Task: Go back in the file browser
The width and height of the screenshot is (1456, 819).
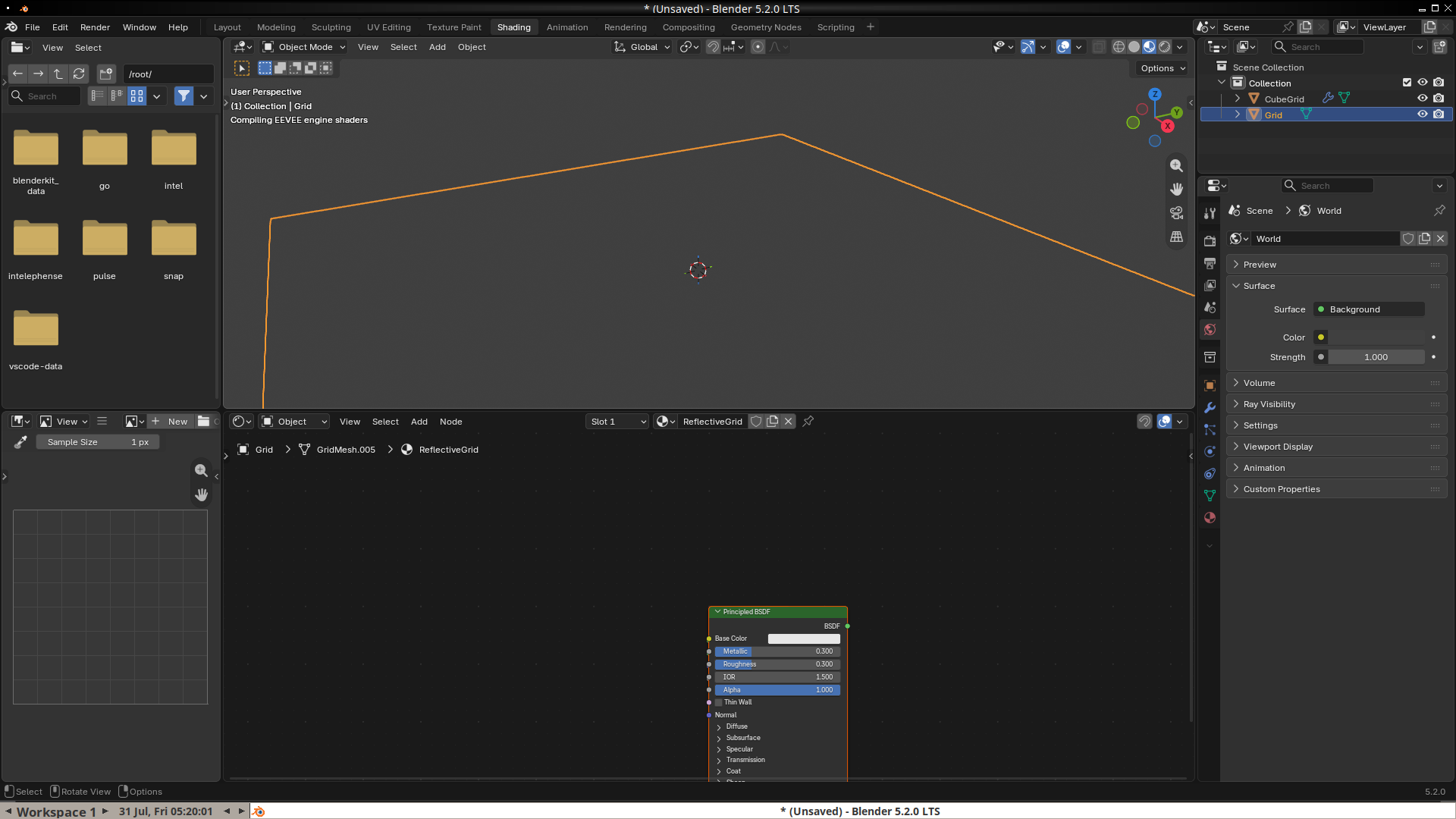Action: tap(17, 74)
